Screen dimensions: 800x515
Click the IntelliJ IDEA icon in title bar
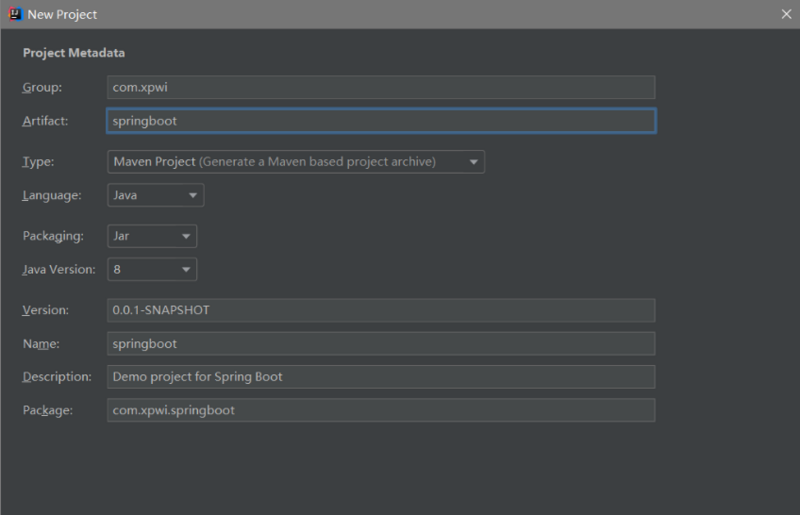15,14
